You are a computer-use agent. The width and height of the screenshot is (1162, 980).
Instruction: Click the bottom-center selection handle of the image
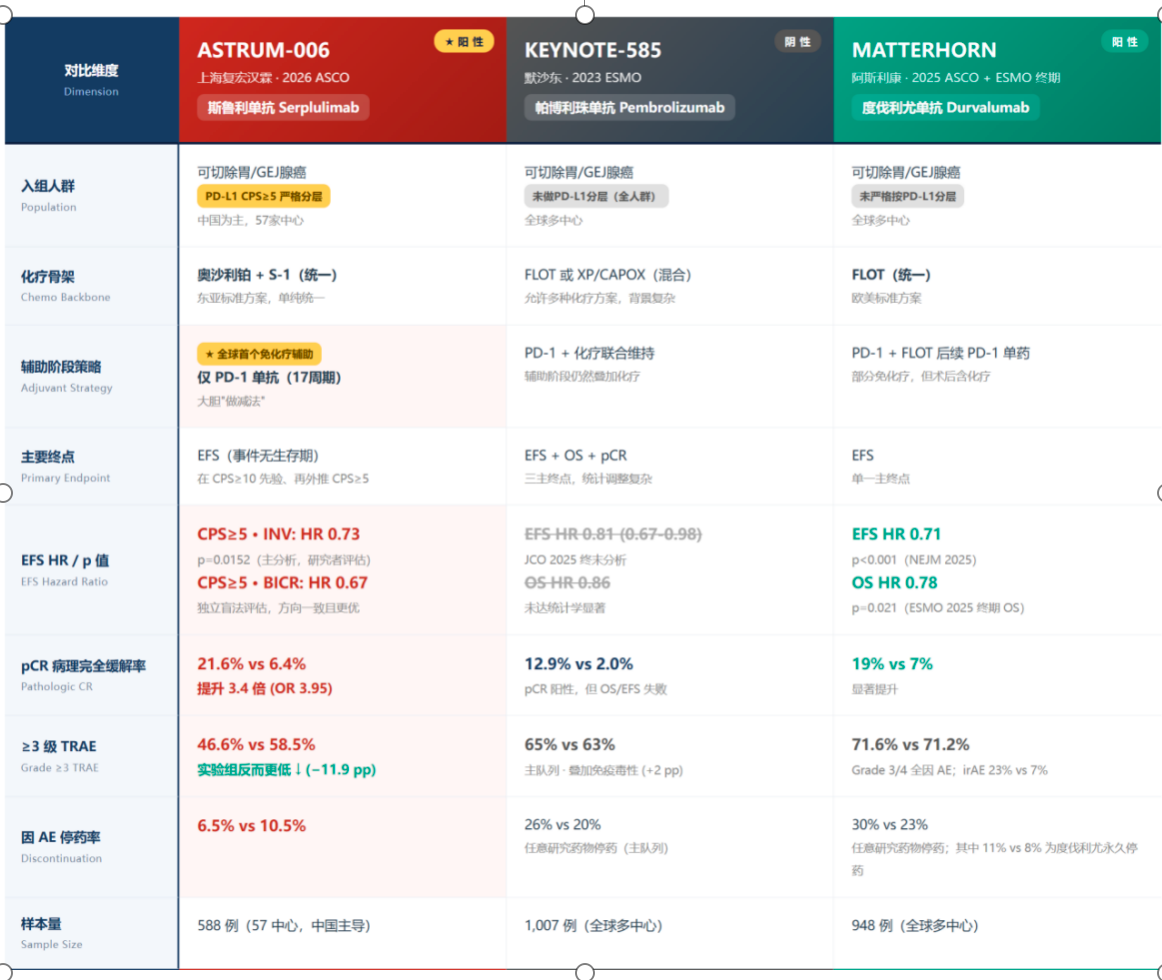585,972
